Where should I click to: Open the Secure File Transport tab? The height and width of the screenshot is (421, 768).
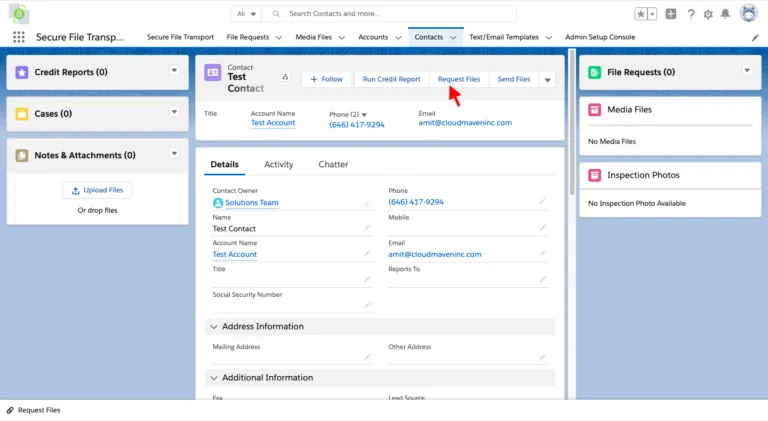[180, 37]
